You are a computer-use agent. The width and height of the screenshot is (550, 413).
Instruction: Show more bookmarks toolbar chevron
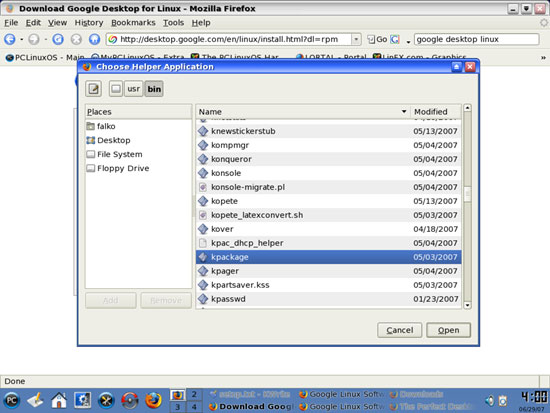[543, 57]
